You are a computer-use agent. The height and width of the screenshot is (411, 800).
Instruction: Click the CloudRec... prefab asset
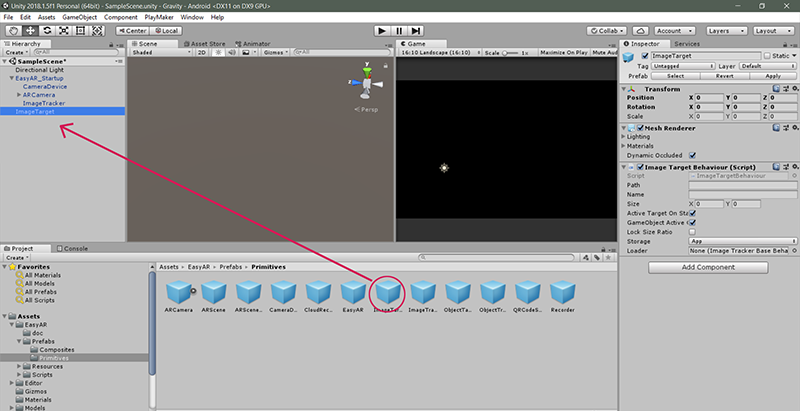click(318, 296)
